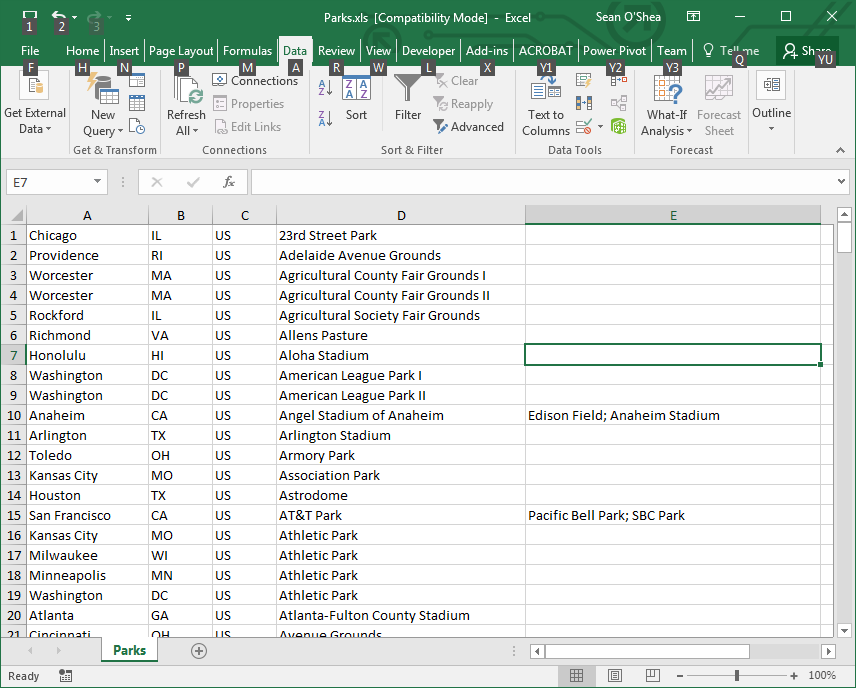Click the Data Validation icon
The image size is (856, 688).
(584, 127)
